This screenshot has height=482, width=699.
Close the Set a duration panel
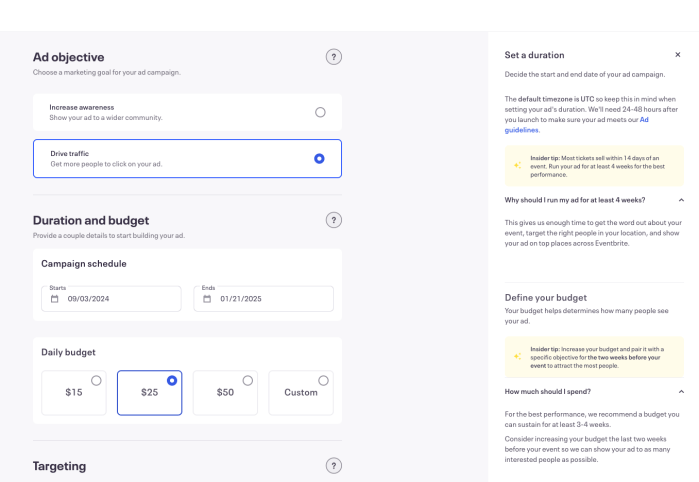tap(677, 55)
